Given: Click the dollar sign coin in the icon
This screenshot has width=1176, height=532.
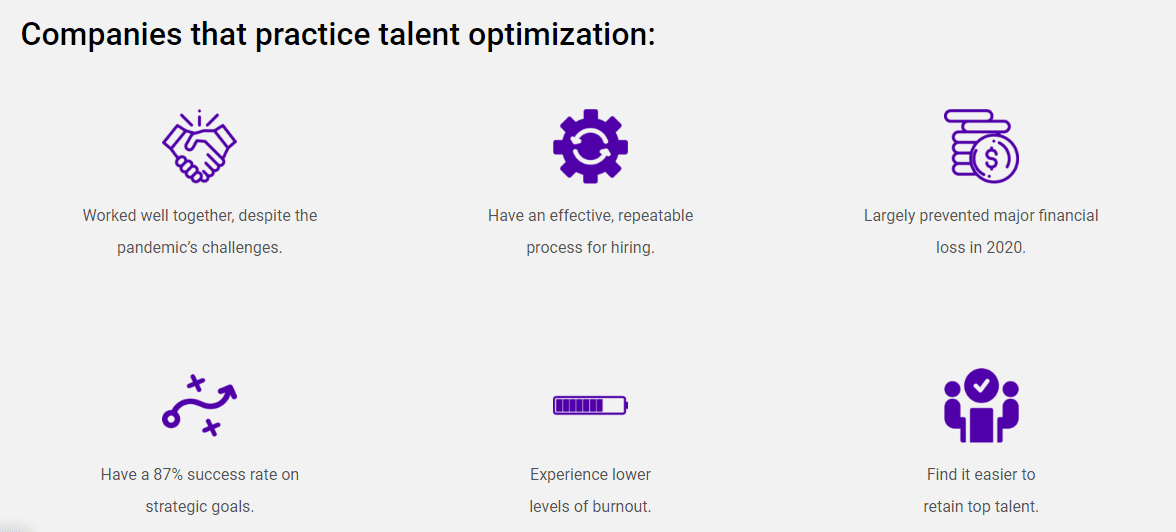Looking at the screenshot, I should [x=993, y=158].
